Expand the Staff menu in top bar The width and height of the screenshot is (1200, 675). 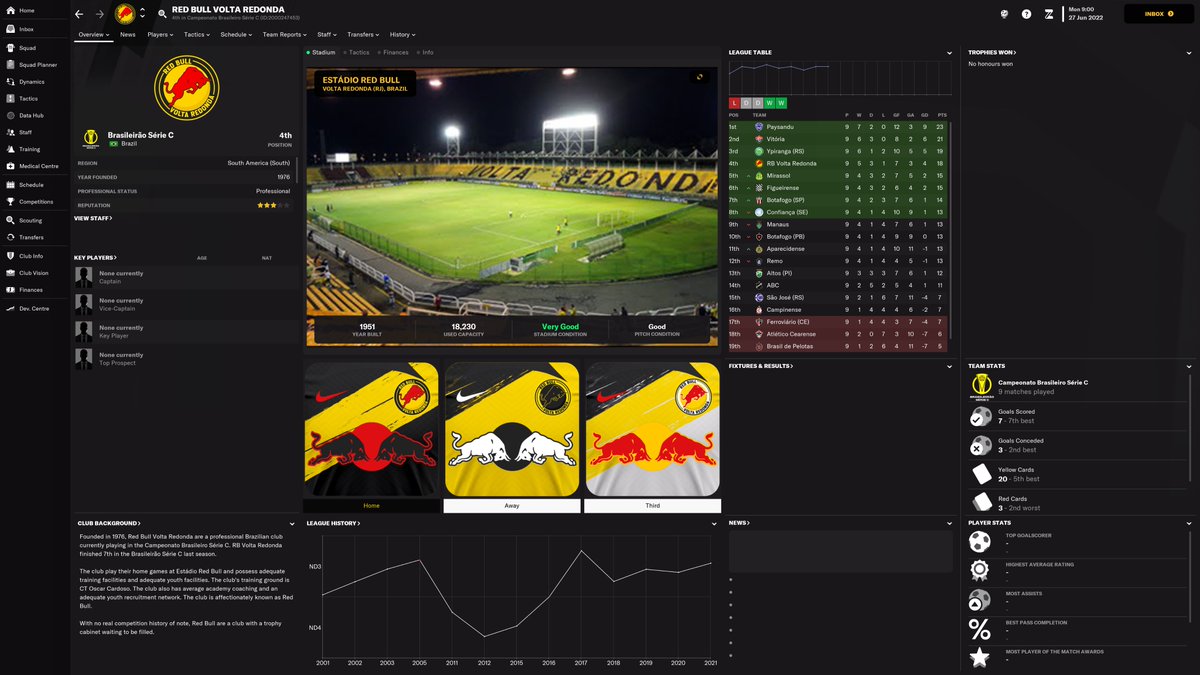[327, 34]
